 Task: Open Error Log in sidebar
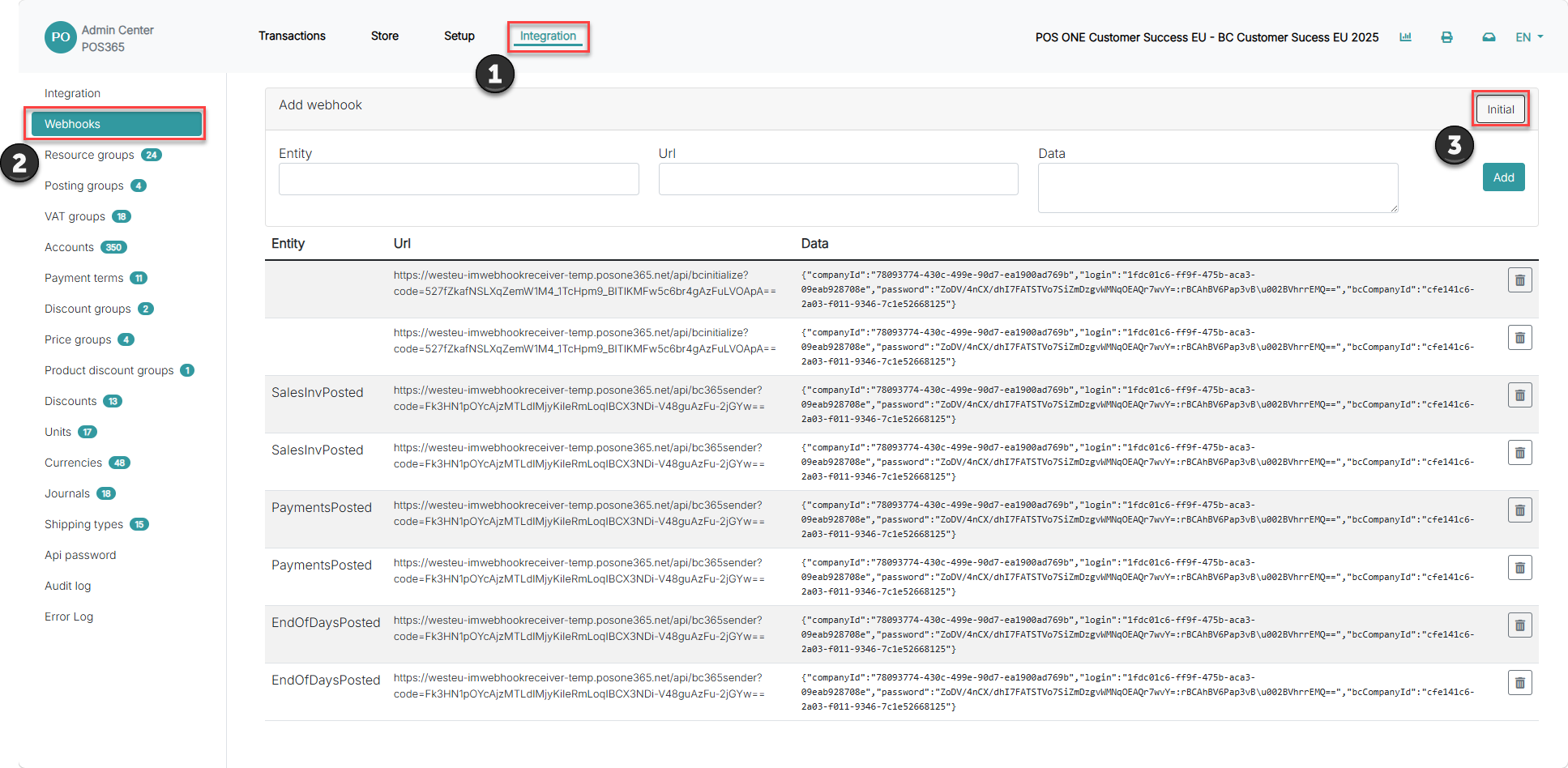coord(69,617)
